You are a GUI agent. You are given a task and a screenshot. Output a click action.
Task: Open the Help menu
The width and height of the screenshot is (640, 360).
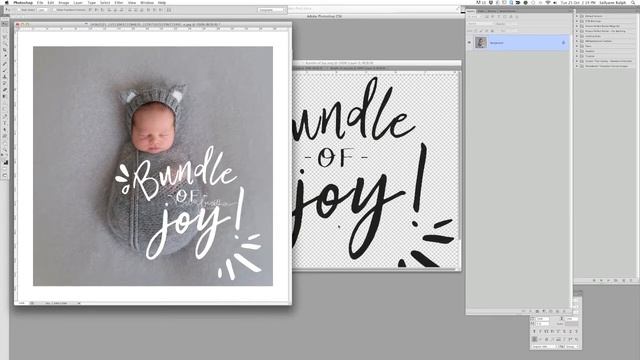tap(162, 2)
